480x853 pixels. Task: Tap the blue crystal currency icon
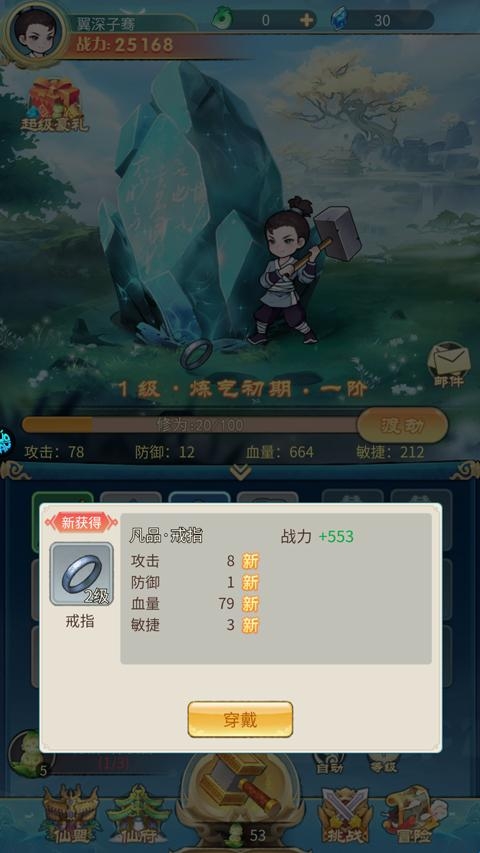[x=339, y=21]
